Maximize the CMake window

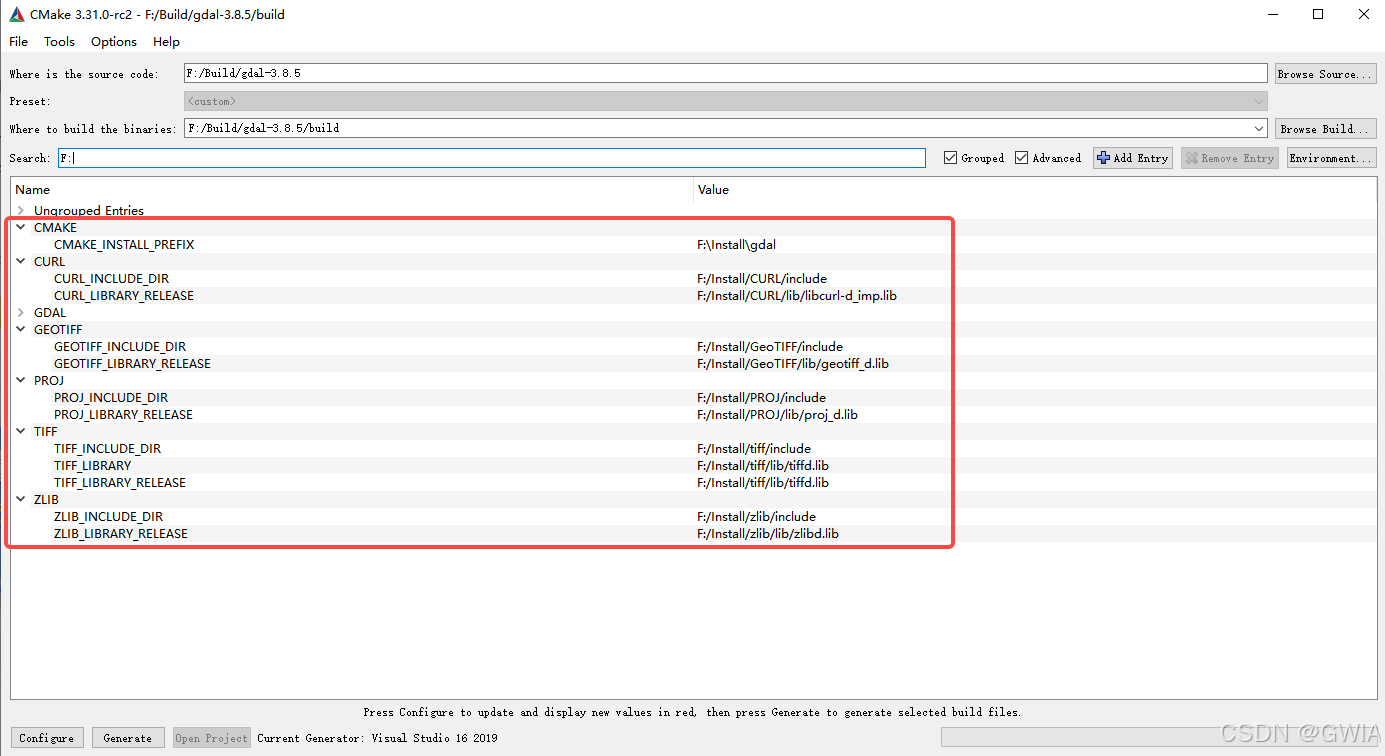[1318, 14]
